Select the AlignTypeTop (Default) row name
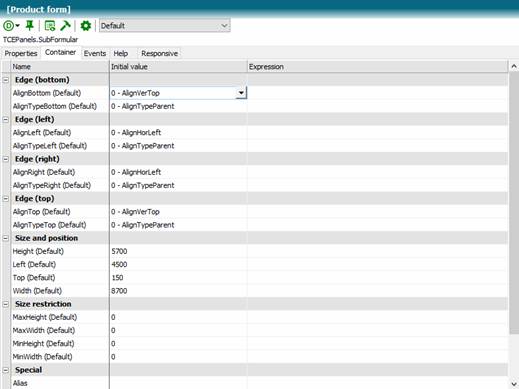The width and height of the screenshot is (519, 389). 49,225
